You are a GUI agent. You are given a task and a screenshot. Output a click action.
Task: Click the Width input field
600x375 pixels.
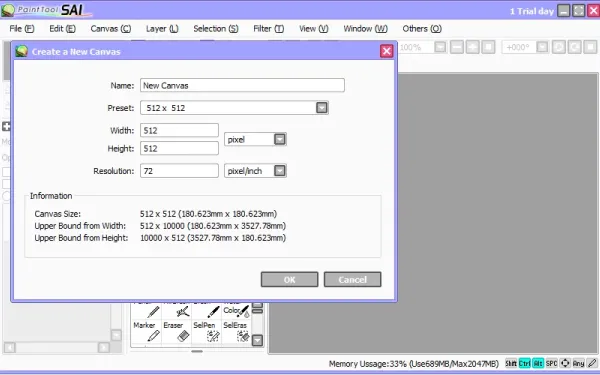(179, 130)
